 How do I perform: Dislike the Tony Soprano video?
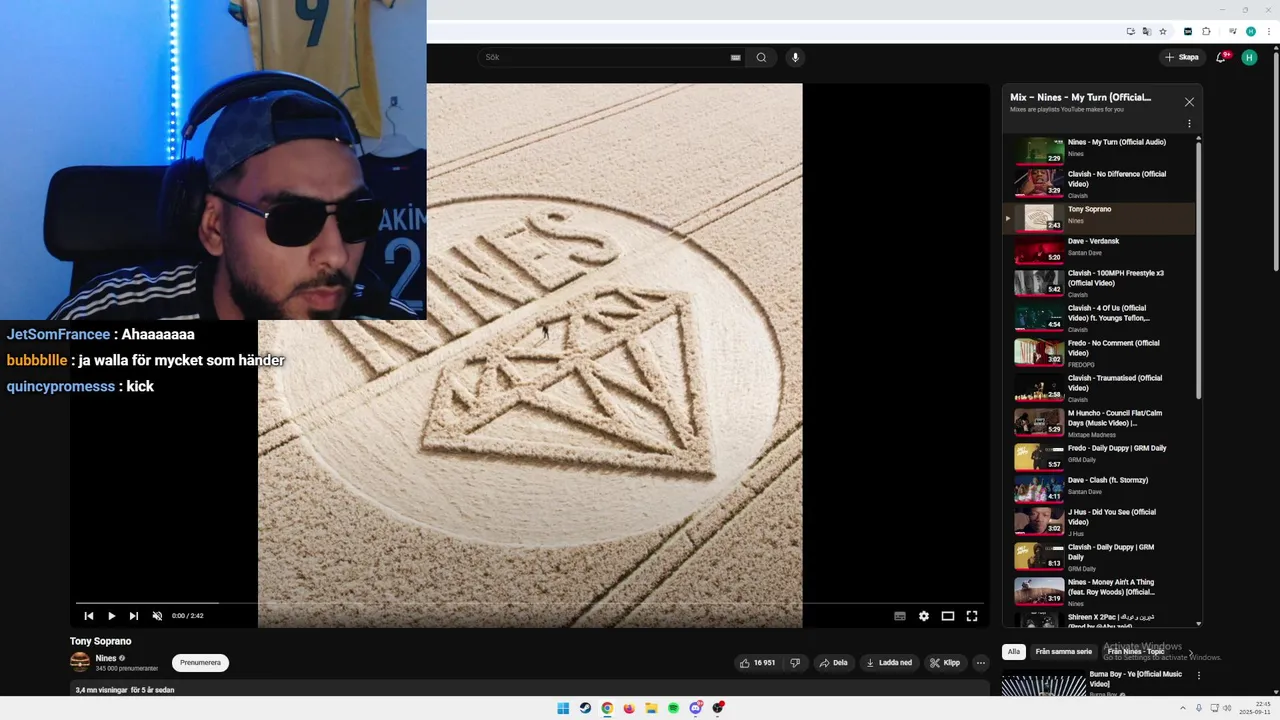coord(795,663)
